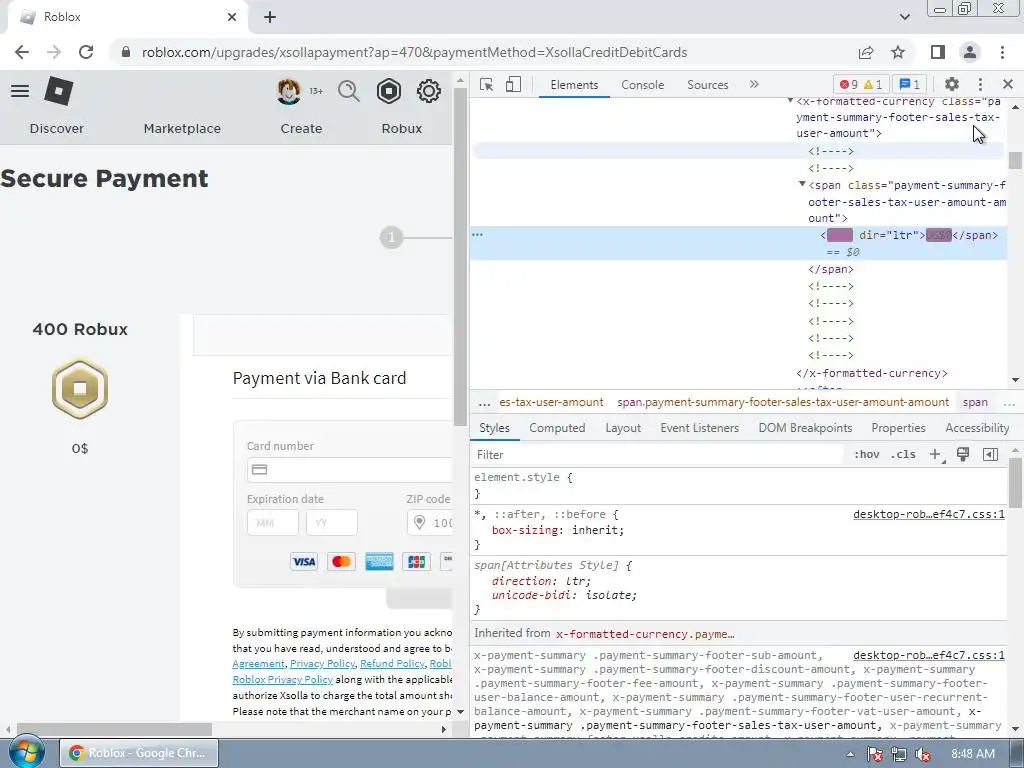Toggle the computed styles sidebar icon
The height and width of the screenshot is (768, 1024).
click(990, 455)
